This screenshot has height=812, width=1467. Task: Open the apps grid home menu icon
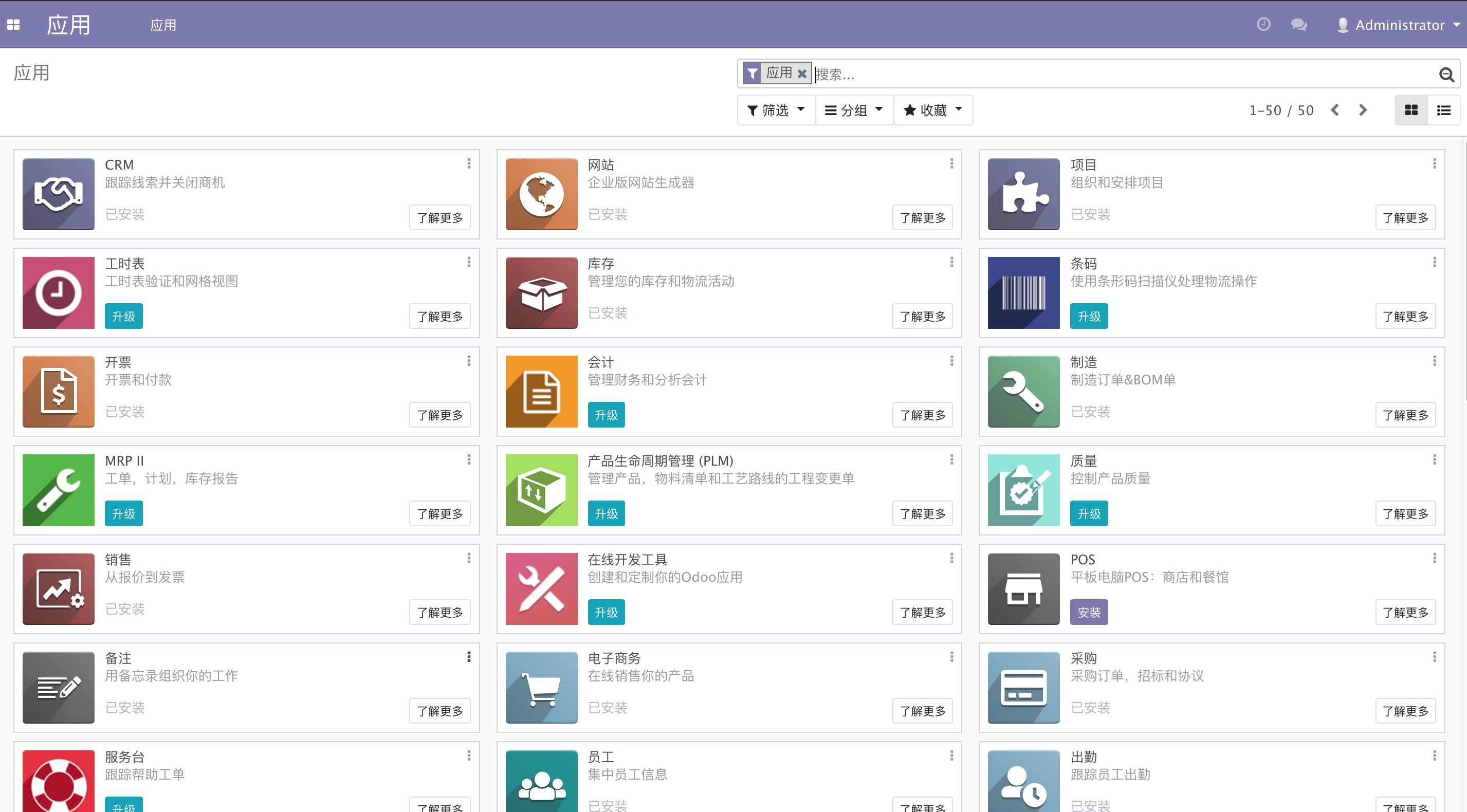click(13, 25)
